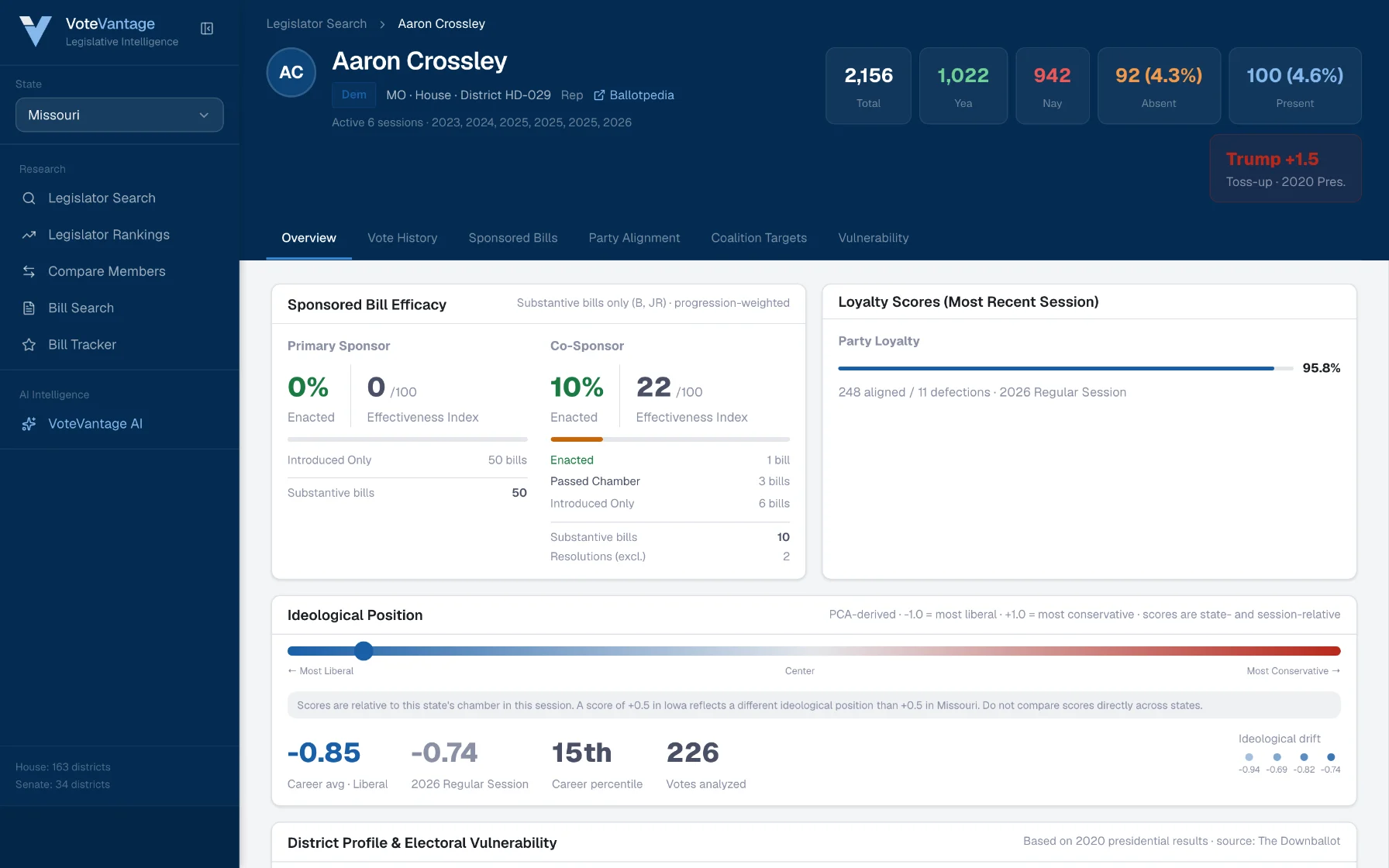Image resolution: width=1389 pixels, height=868 pixels.
Task: Open the Missouri state dropdown
Action: [119, 115]
